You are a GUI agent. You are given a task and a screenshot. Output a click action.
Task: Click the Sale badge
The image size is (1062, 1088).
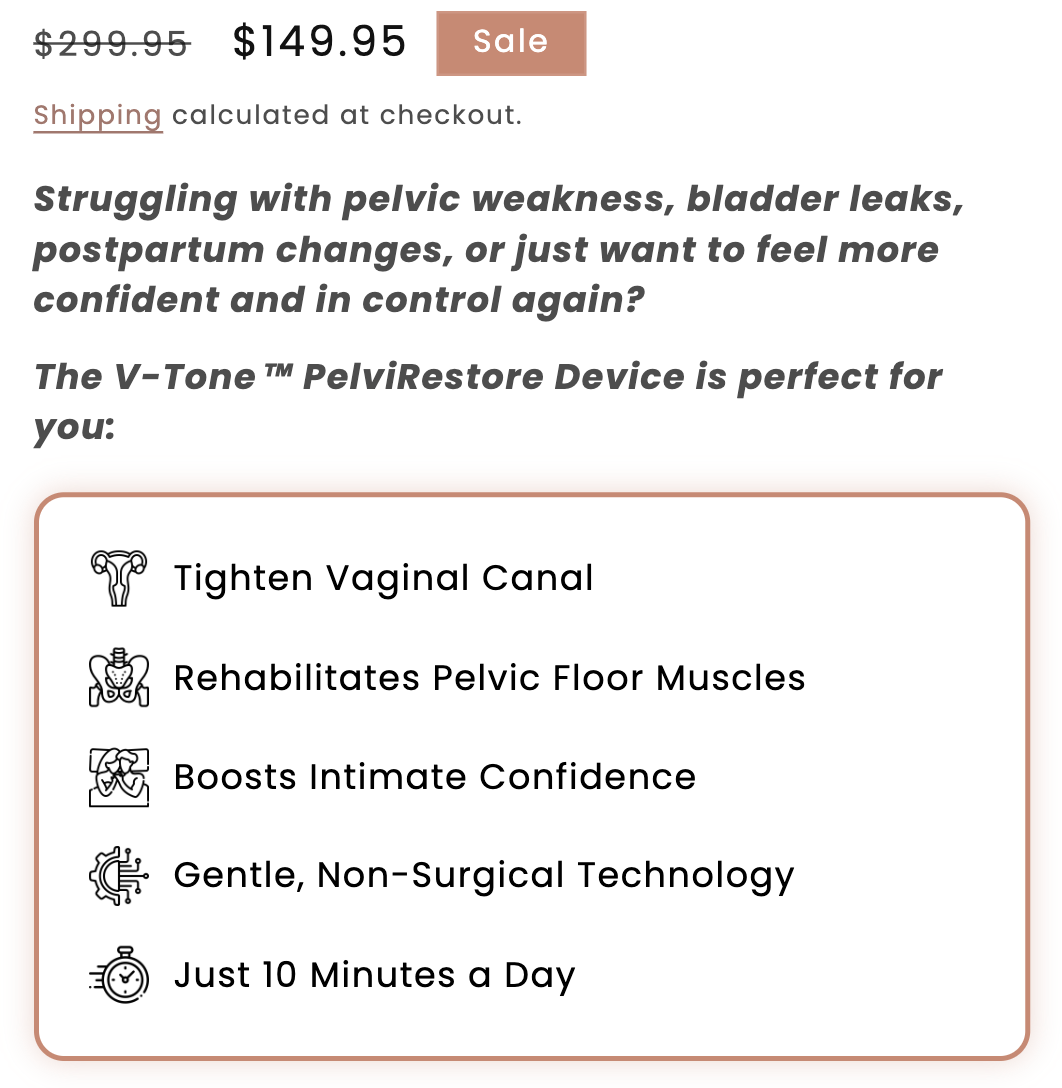(x=511, y=43)
